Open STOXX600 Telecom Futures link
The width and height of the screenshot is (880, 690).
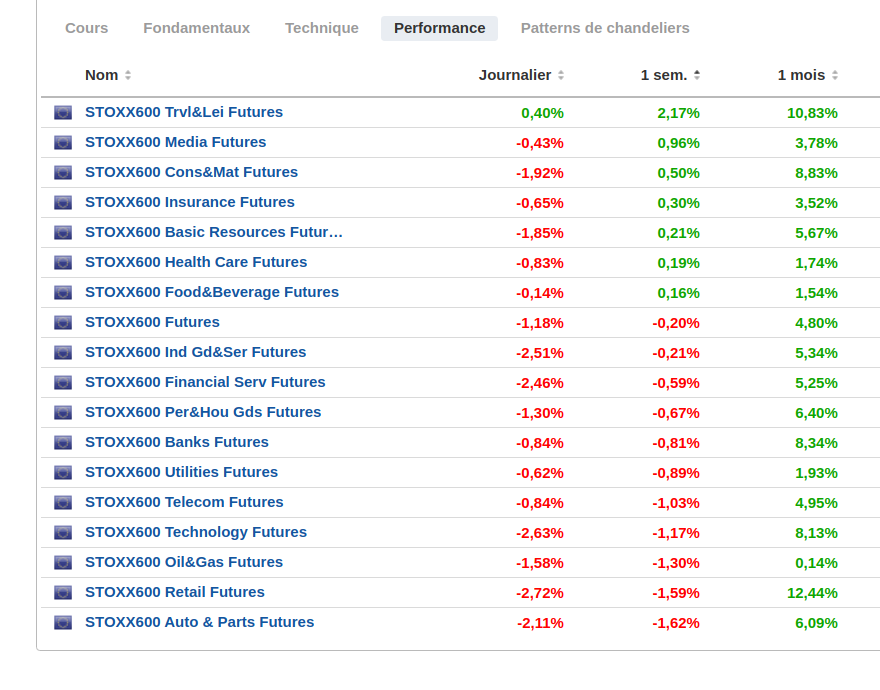(x=184, y=502)
